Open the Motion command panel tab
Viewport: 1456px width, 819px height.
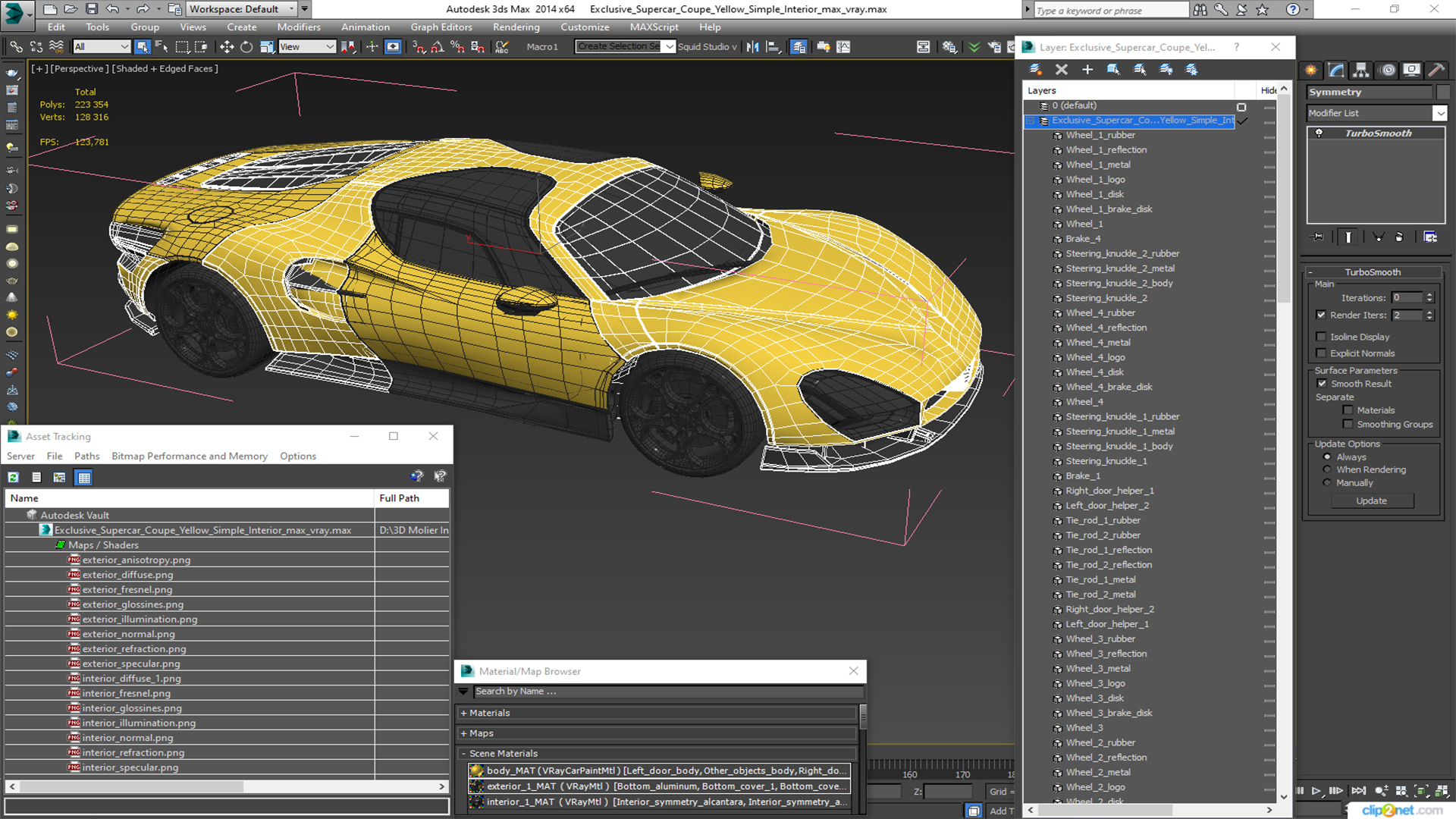click(x=1388, y=70)
